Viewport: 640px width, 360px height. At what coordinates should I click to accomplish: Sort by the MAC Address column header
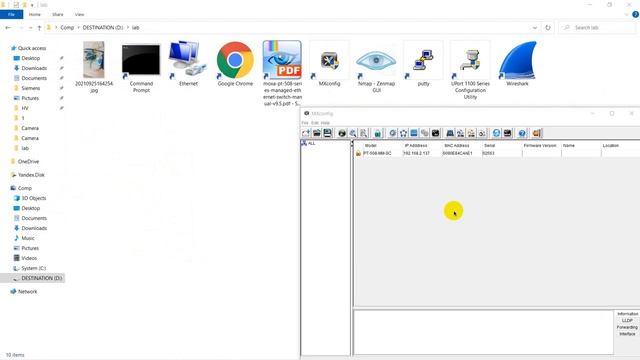point(457,145)
